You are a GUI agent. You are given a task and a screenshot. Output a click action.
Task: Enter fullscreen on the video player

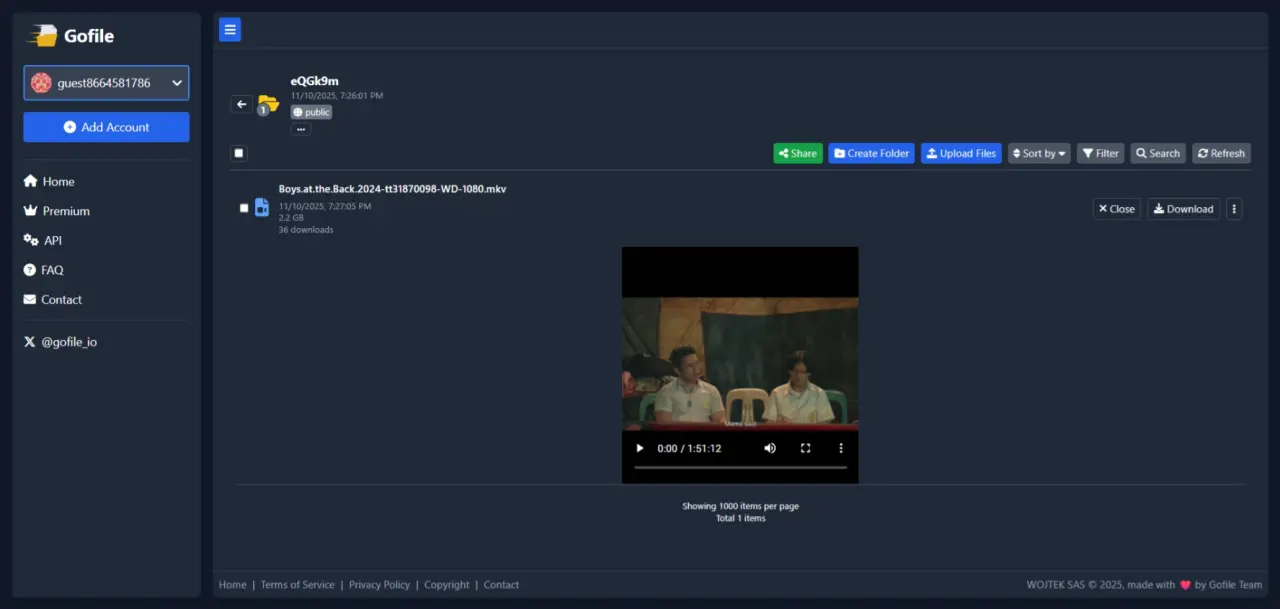pos(805,448)
